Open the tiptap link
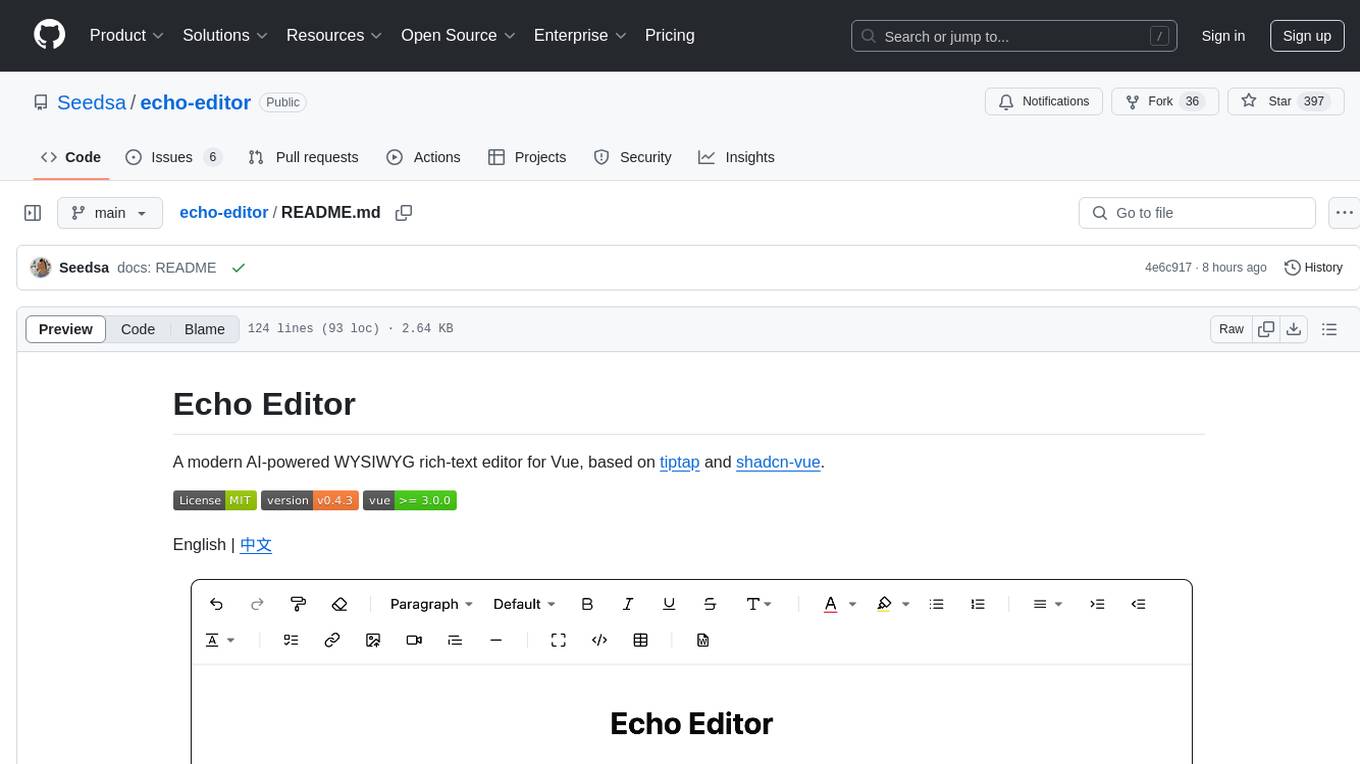This screenshot has width=1360, height=764. click(680, 462)
